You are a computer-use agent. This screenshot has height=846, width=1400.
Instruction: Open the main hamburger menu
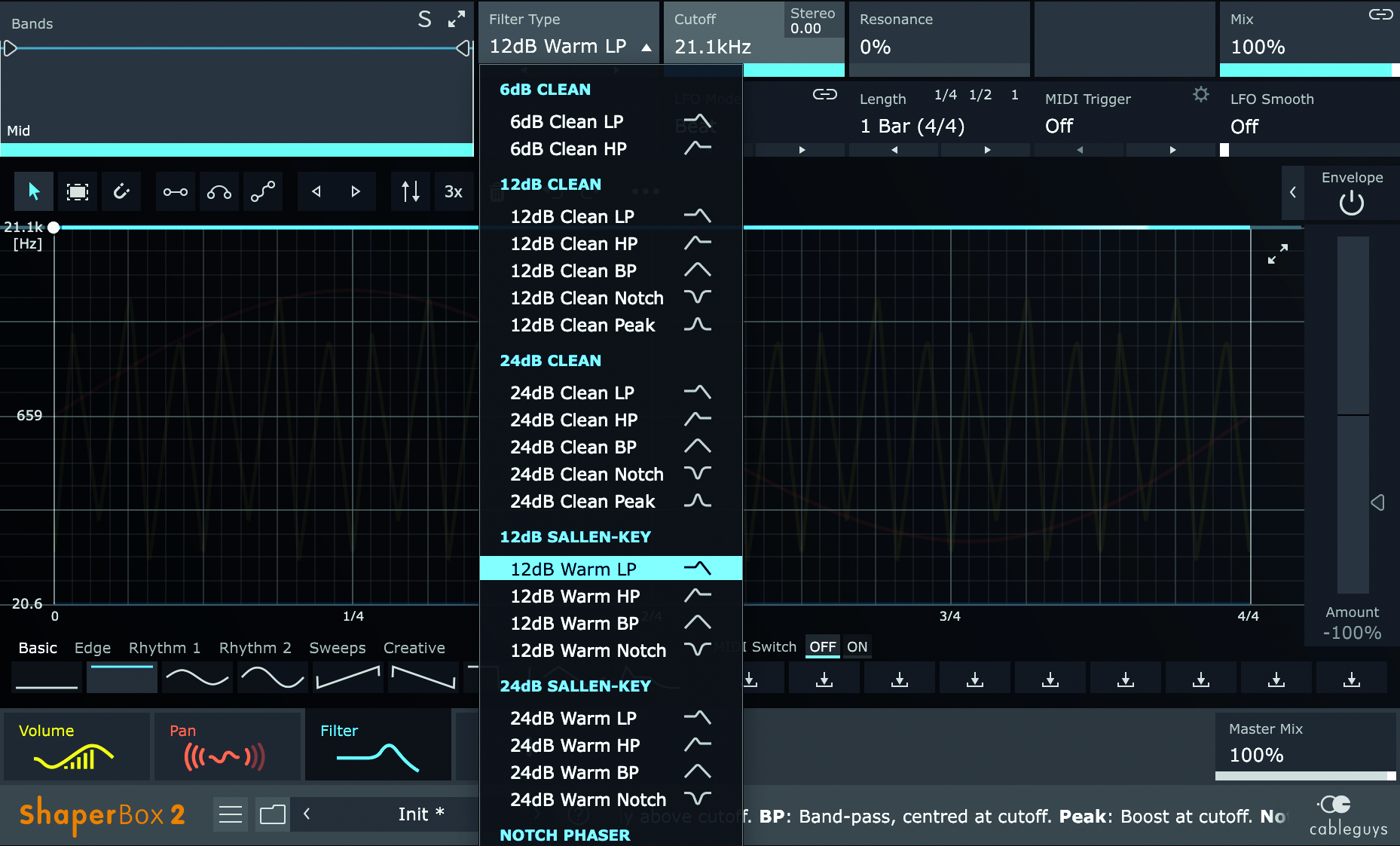tap(231, 814)
